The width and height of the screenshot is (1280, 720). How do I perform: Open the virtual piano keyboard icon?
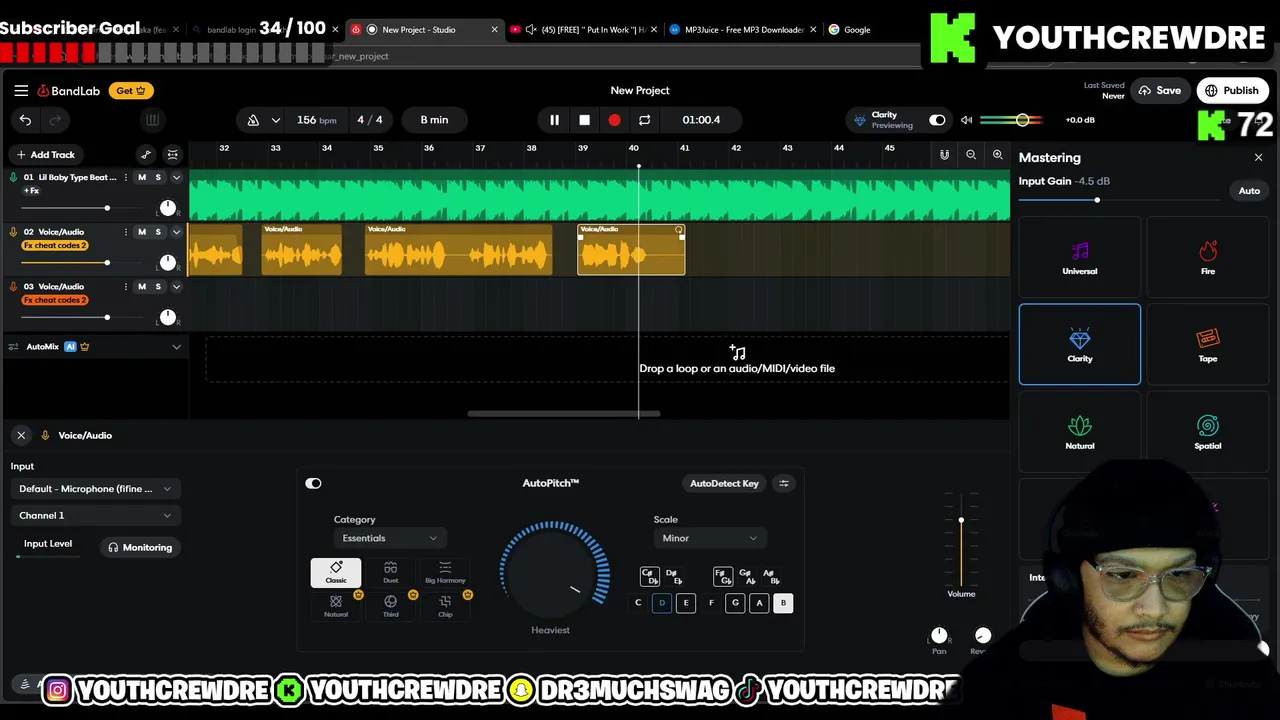[152, 120]
